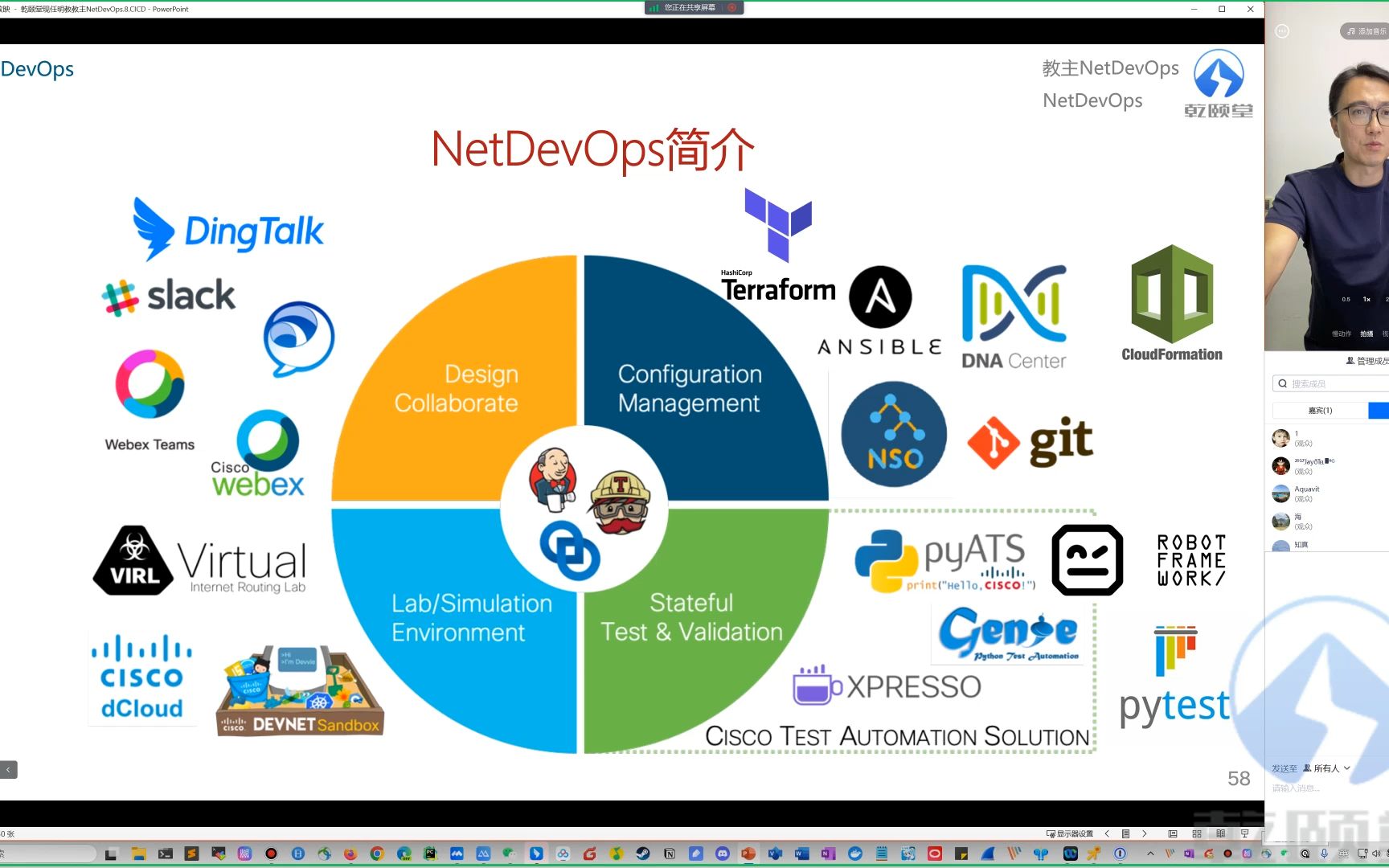Click the Ansible logo on the slide
Viewport: 1389px width, 868px height.
(x=880, y=311)
